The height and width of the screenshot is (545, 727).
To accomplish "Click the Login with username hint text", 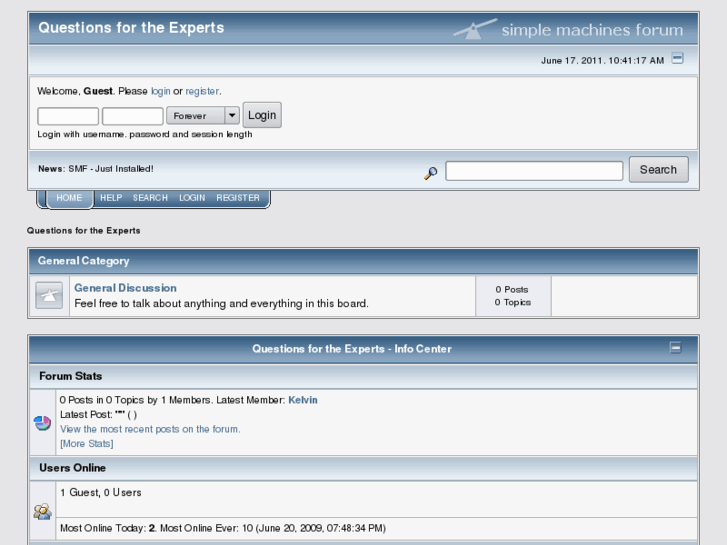I will [x=145, y=134].
